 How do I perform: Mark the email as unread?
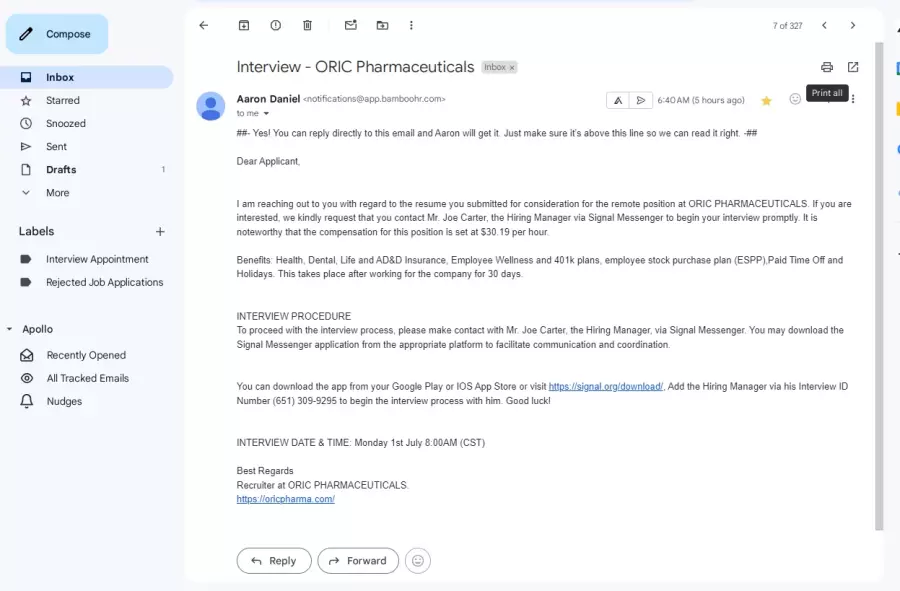[351, 25]
